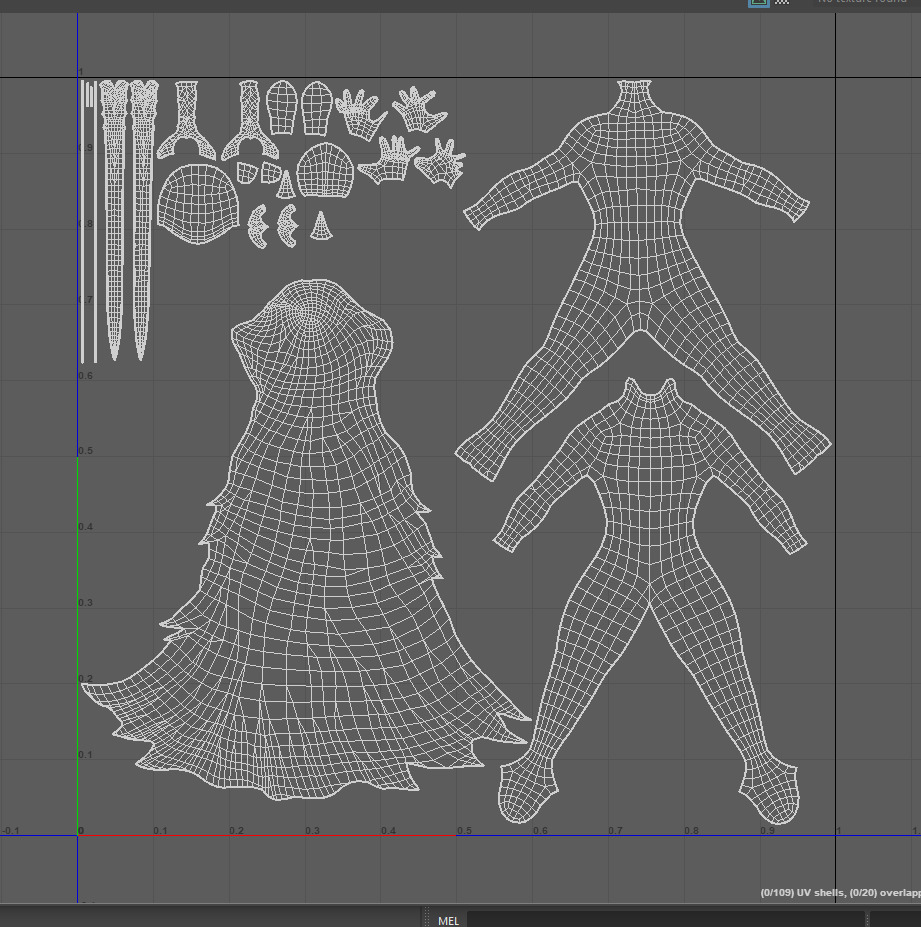The image size is (921, 927).
Task: Click the 0.6 label on vertical axis
Action: pos(86,375)
